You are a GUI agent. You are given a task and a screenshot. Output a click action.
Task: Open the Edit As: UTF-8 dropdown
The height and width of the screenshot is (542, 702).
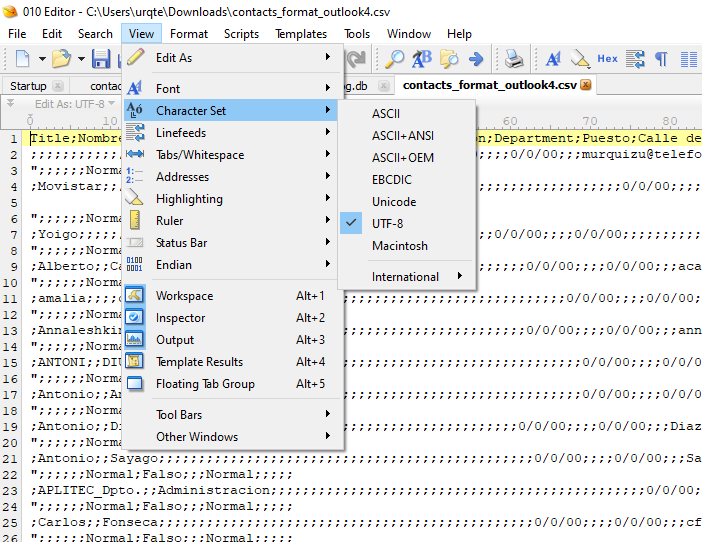pyautogui.click(x=70, y=104)
